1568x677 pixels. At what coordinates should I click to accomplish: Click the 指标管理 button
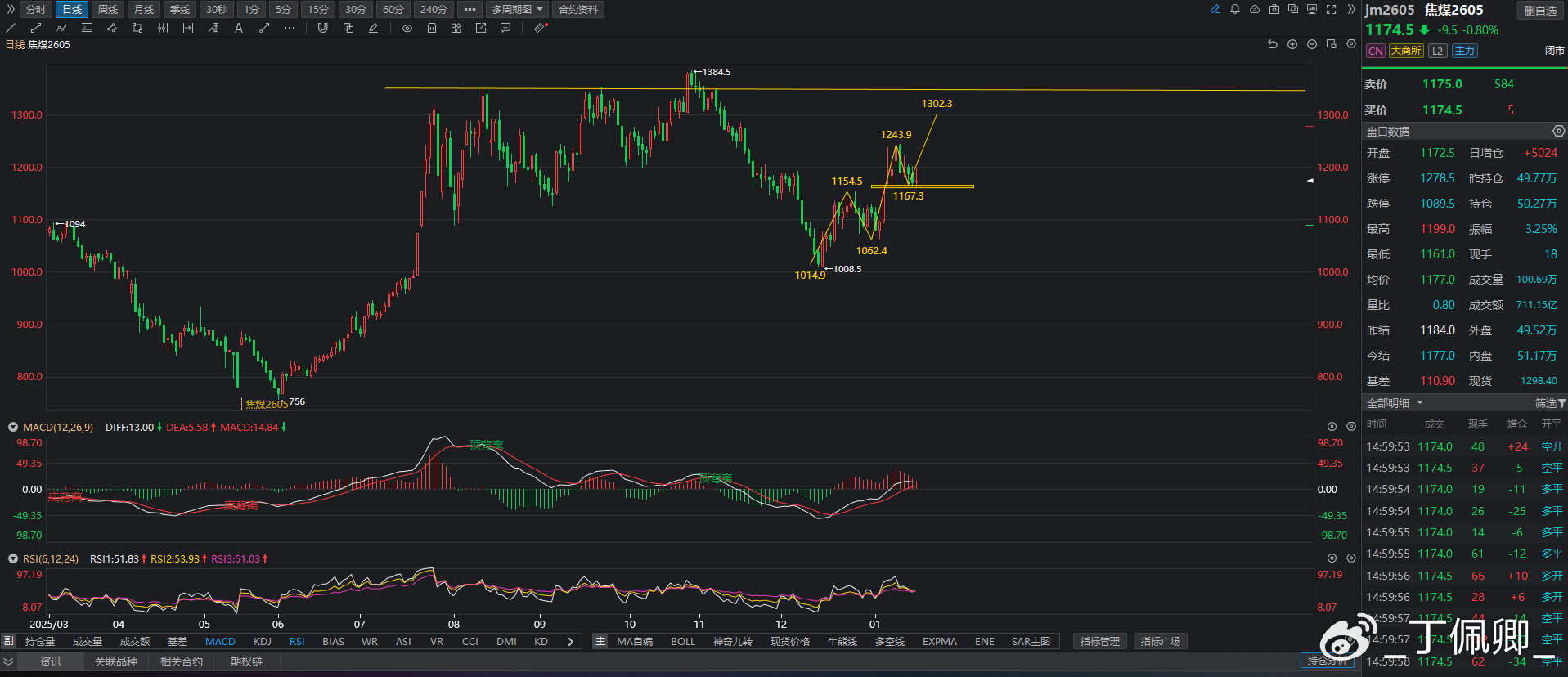[1099, 642]
